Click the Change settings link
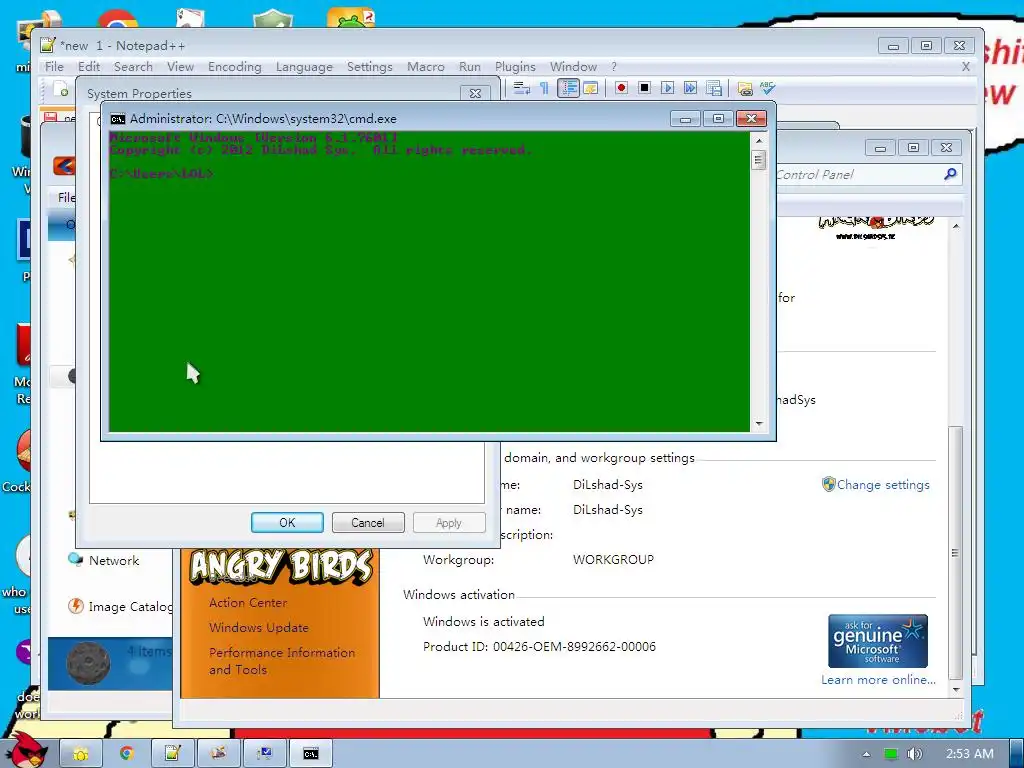The width and height of the screenshot is (1024, 768). point(883,485)
